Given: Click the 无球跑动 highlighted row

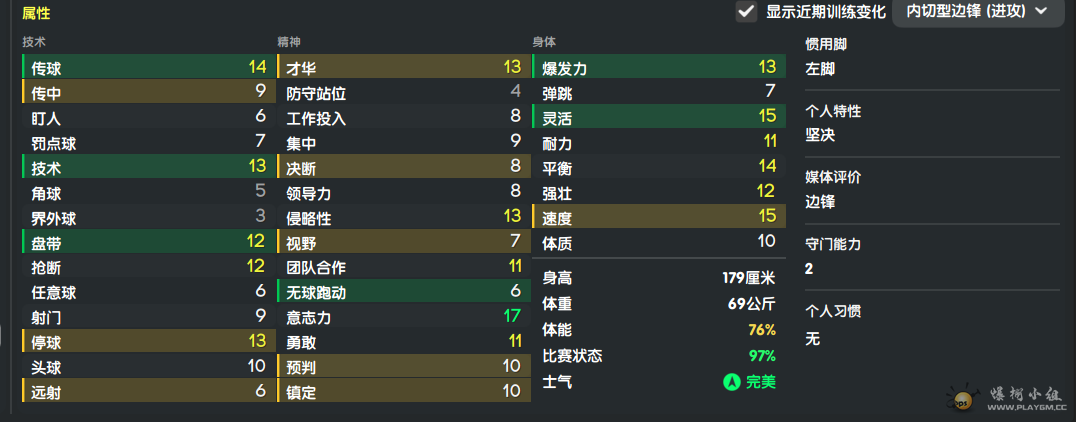Looking at the screenshot, I should coord(404,292).
